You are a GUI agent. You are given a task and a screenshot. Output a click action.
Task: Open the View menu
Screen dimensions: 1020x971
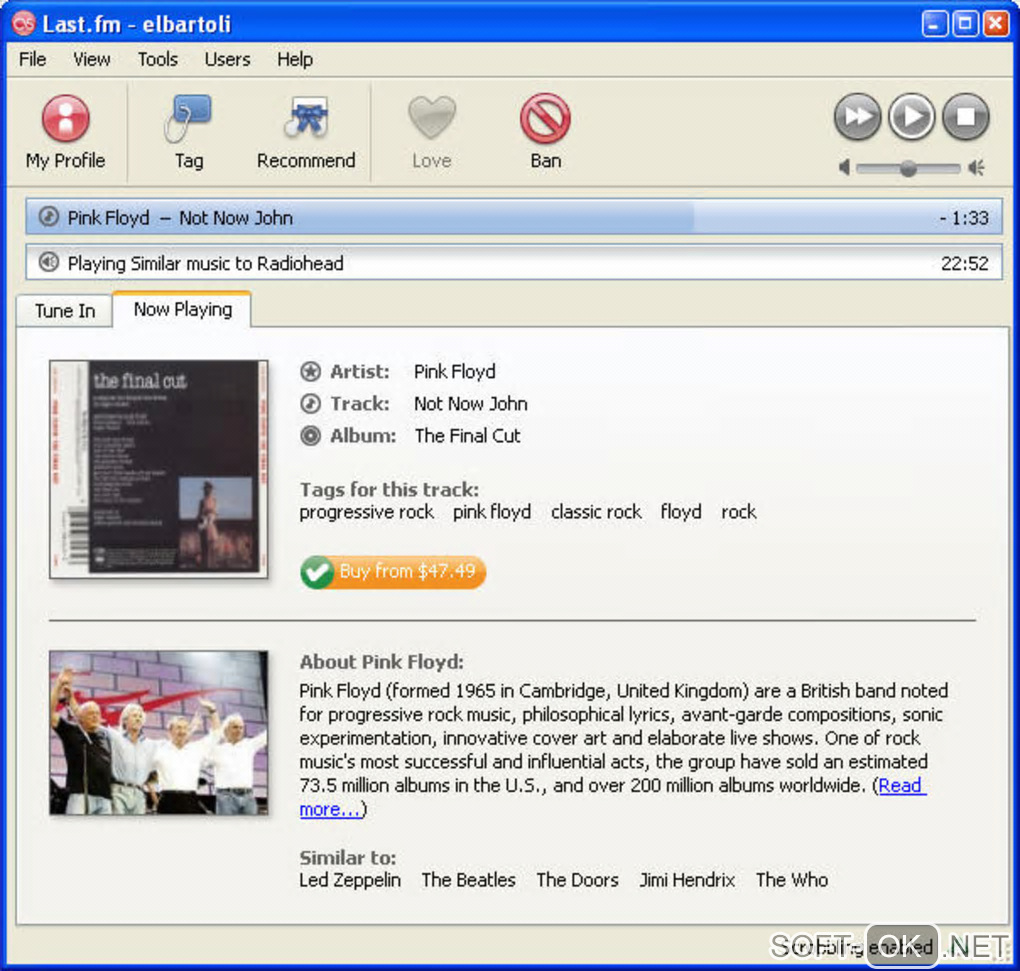coord(92,59)
